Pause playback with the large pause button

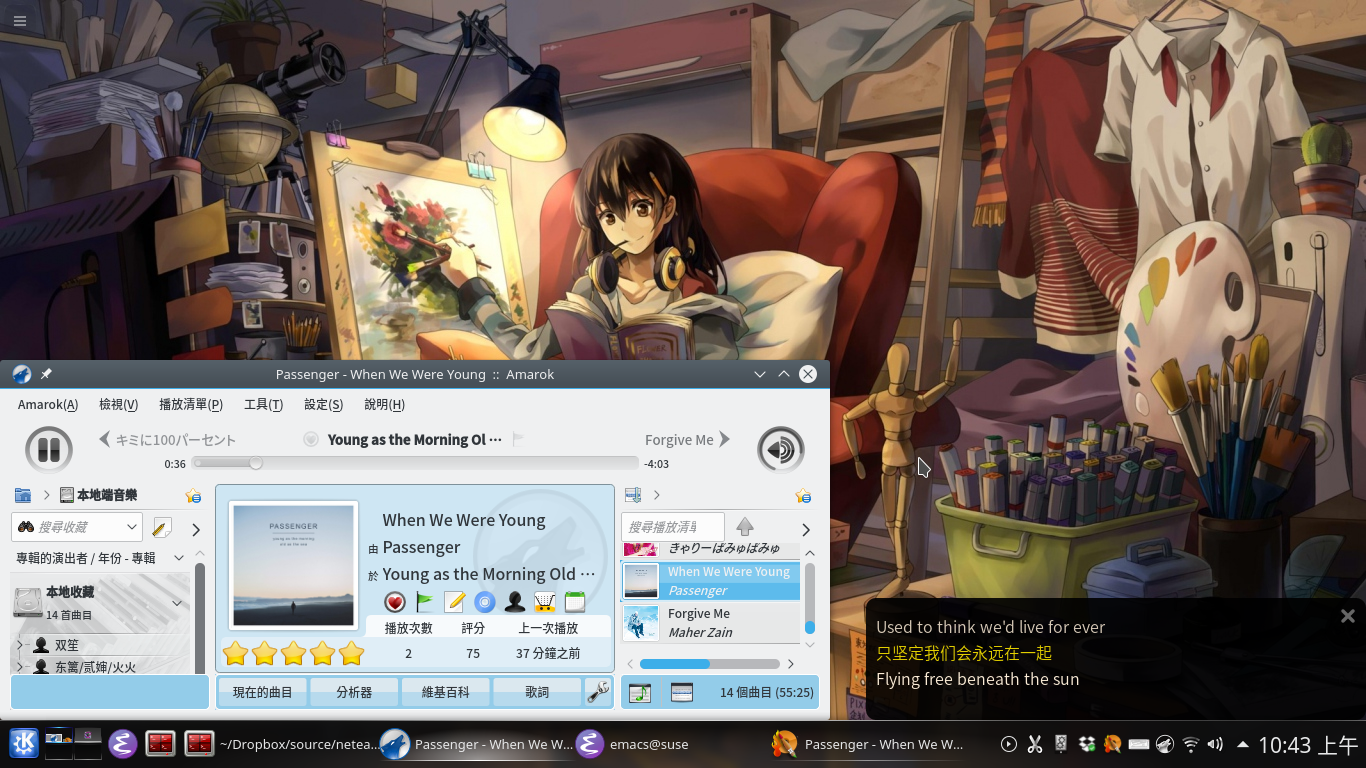tap(48, 450)
